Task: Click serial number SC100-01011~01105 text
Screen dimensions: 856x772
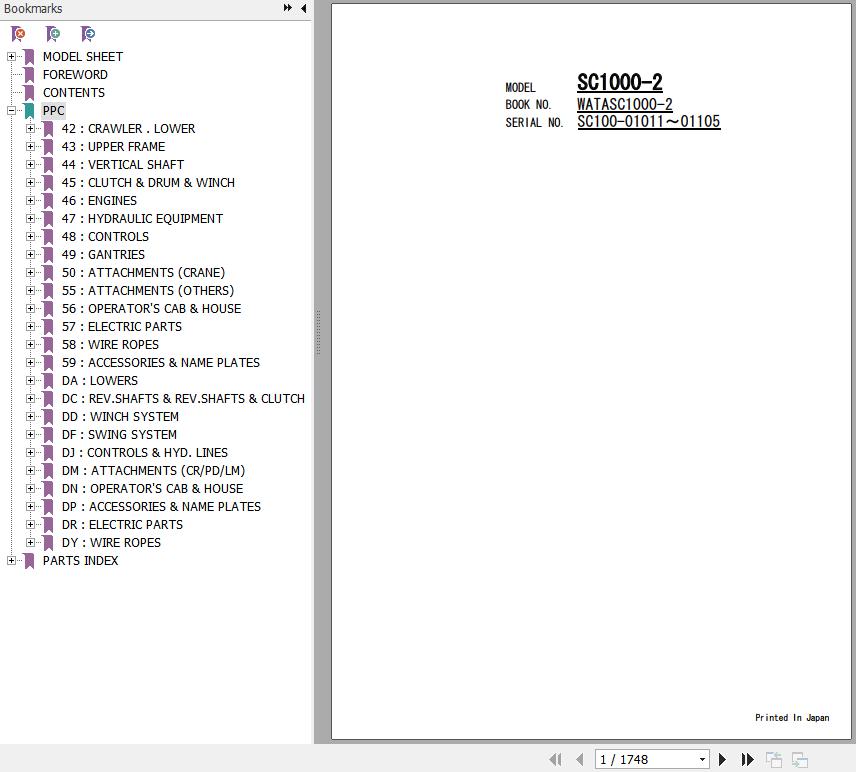Action: pos(649,121)
